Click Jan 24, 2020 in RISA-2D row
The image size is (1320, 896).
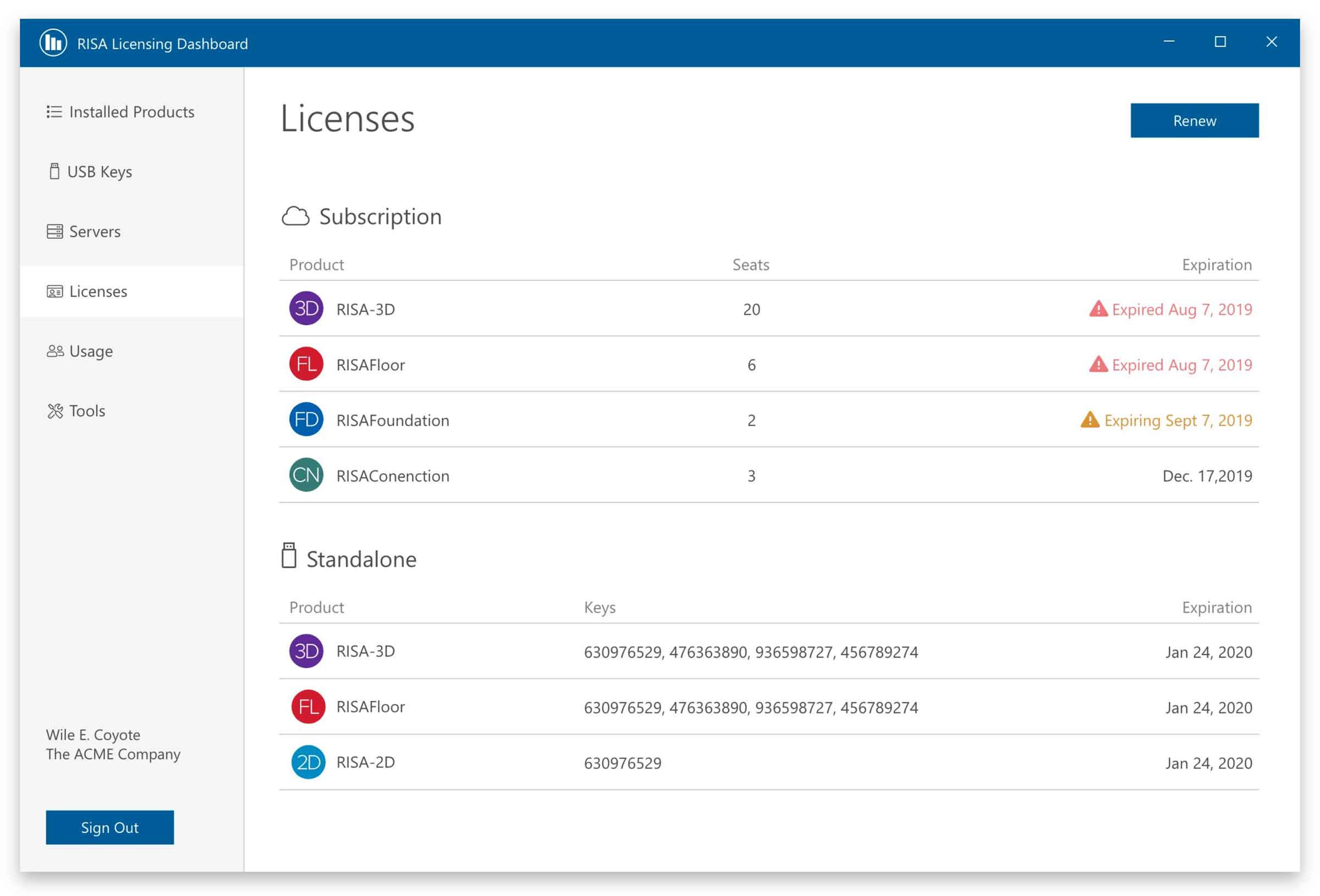tap(1209, 764)
